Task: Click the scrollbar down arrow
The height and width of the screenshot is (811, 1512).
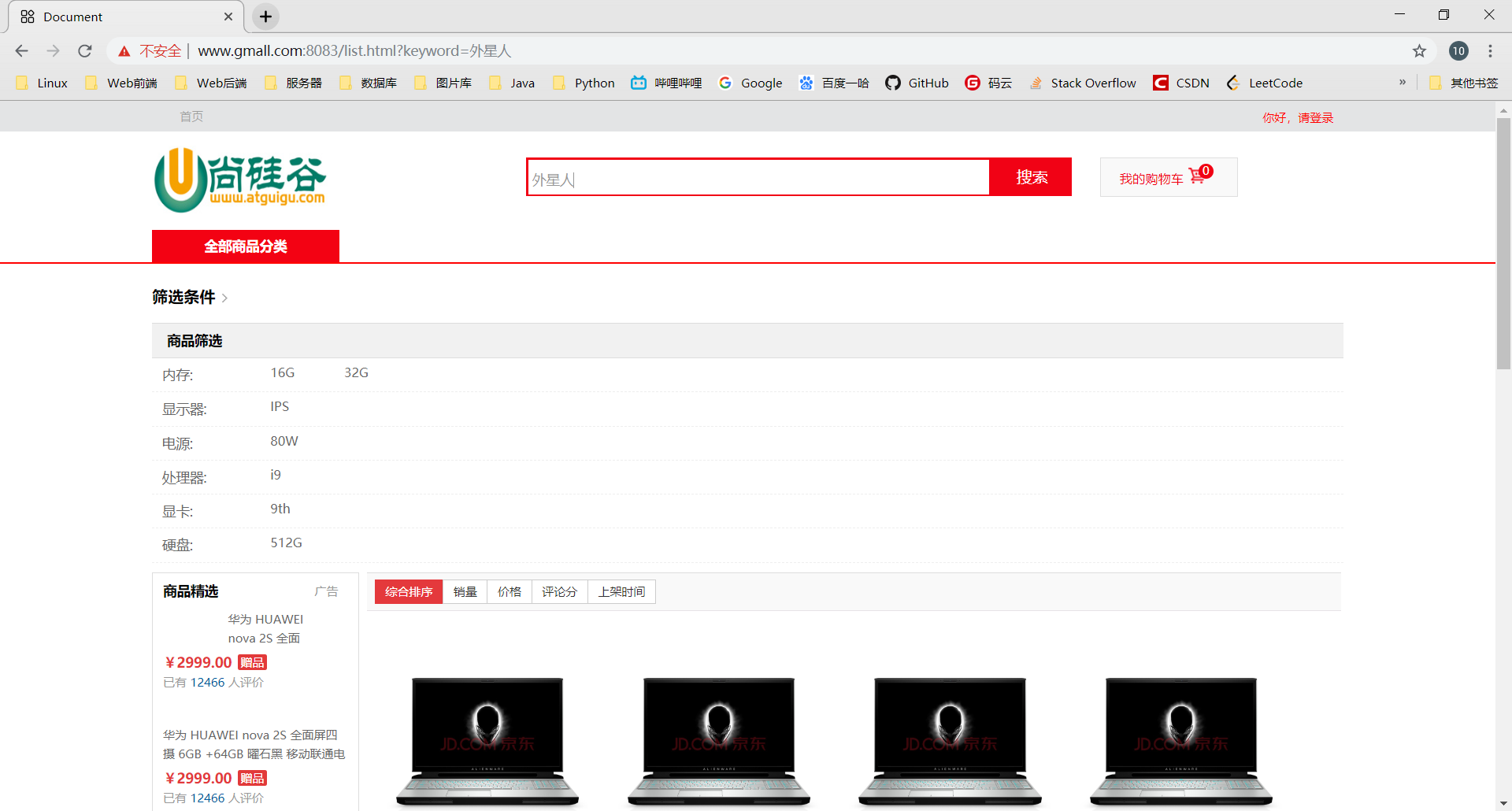Action: click(1503, 803)
